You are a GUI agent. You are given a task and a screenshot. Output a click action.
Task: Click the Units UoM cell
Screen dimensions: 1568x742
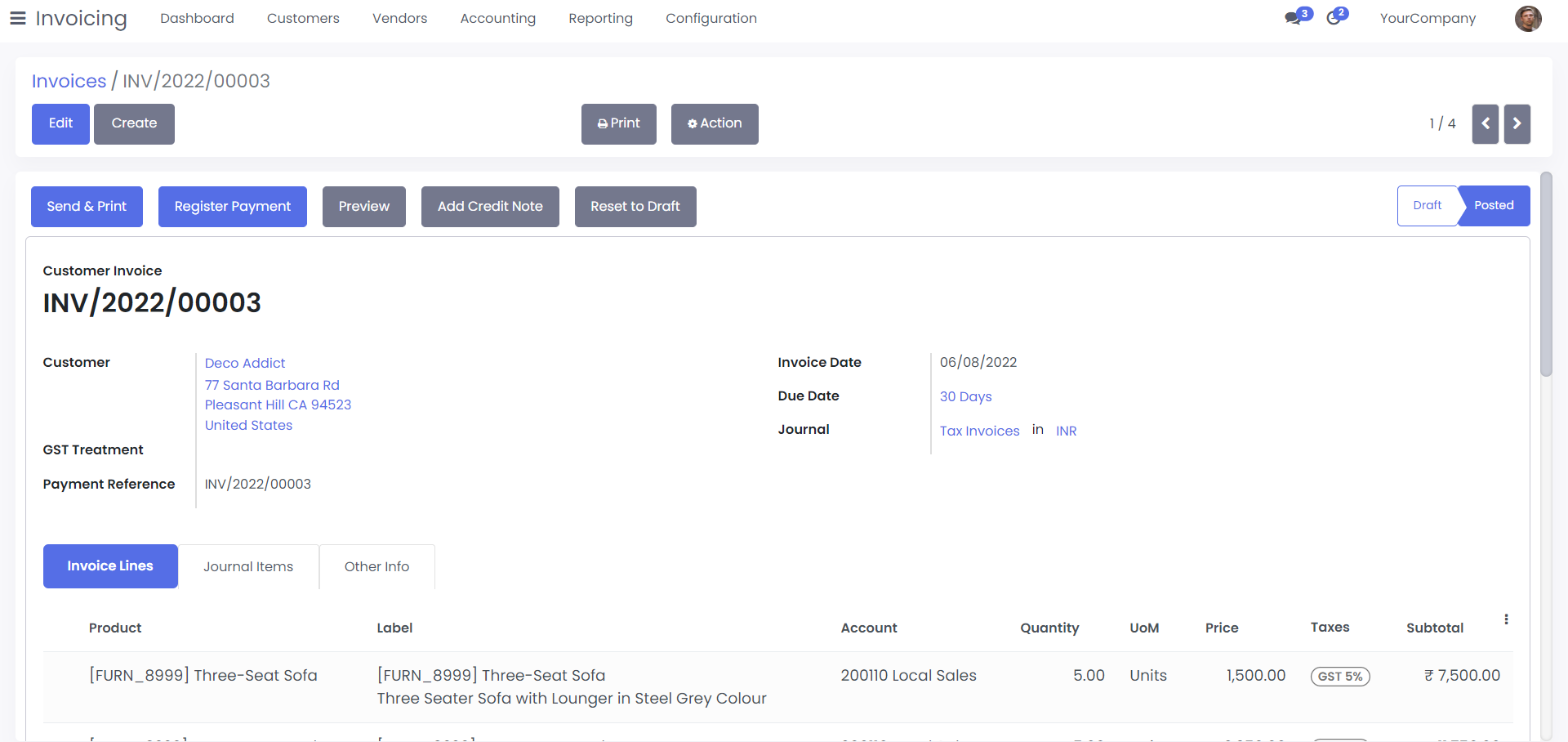click(x=1148, y=676)
